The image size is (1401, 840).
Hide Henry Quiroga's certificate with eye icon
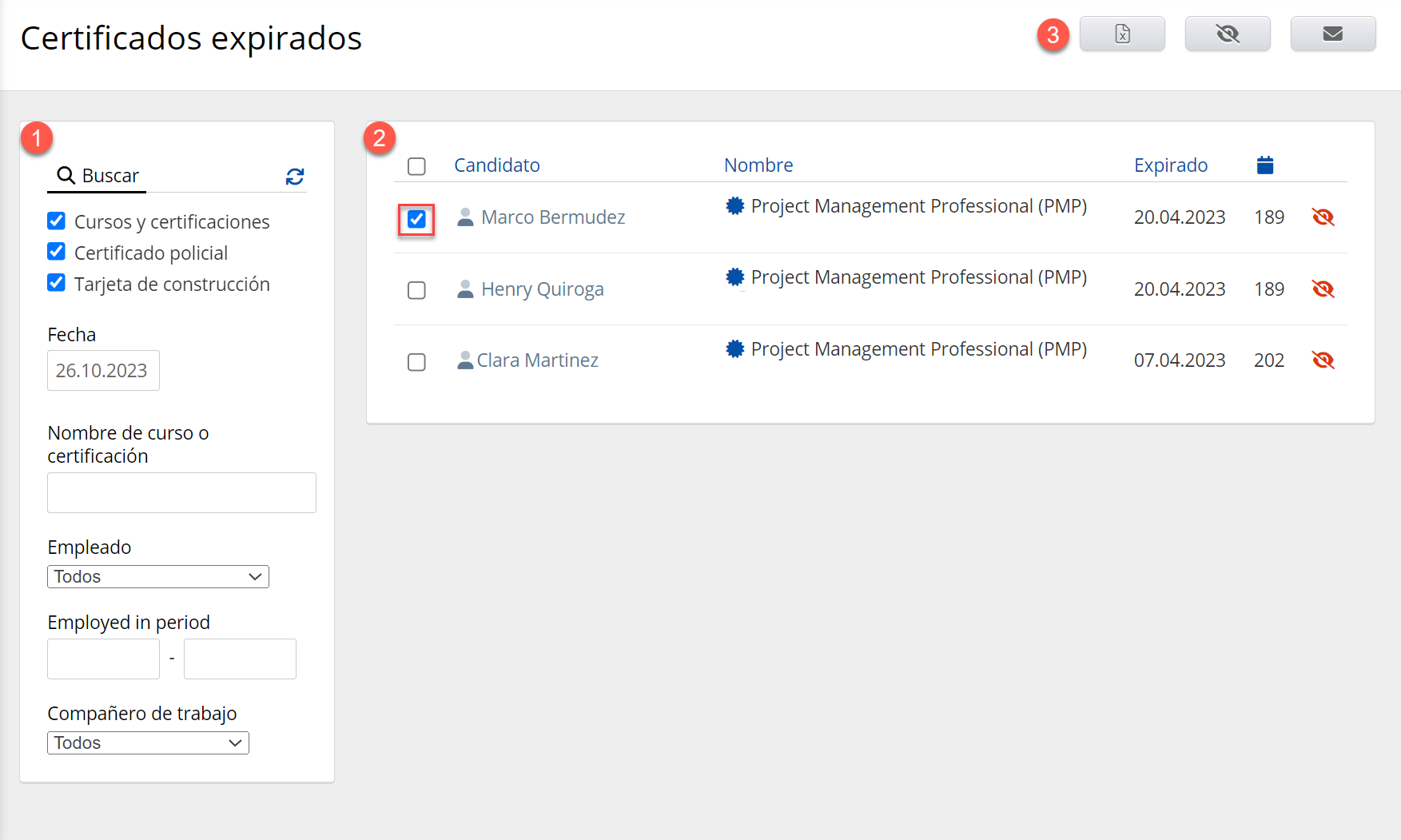[1323, 289]
